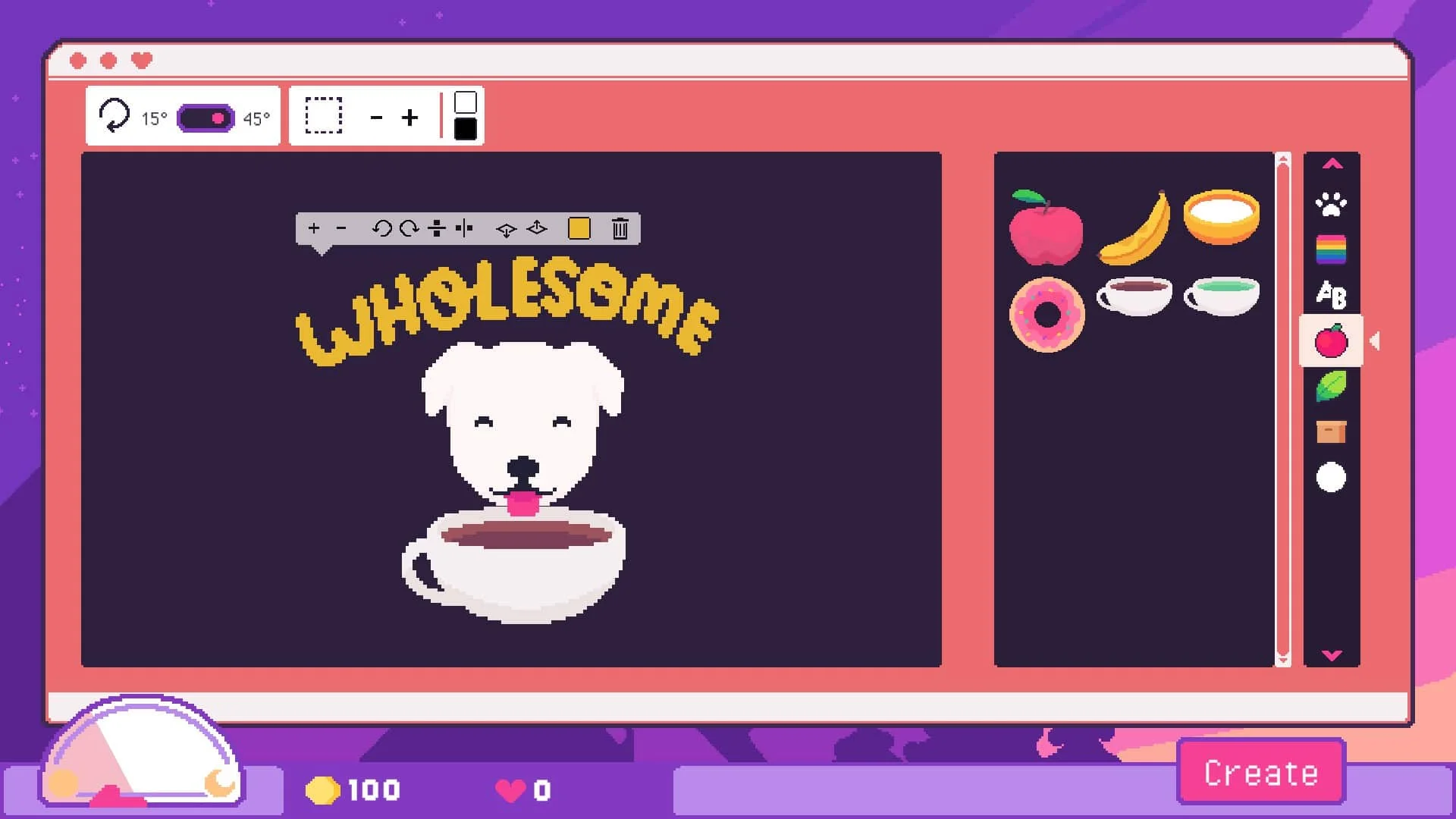The height and width of the screenshot is (819, 1456).
Task: Flip the selected object vertically
Action: pos(437,228)
